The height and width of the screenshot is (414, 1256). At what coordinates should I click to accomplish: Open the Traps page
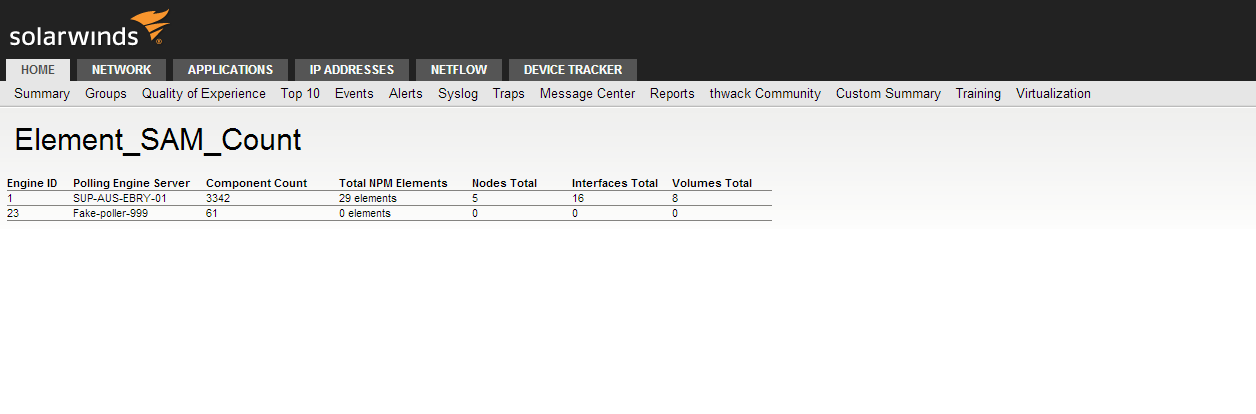[x=509, y=94]
